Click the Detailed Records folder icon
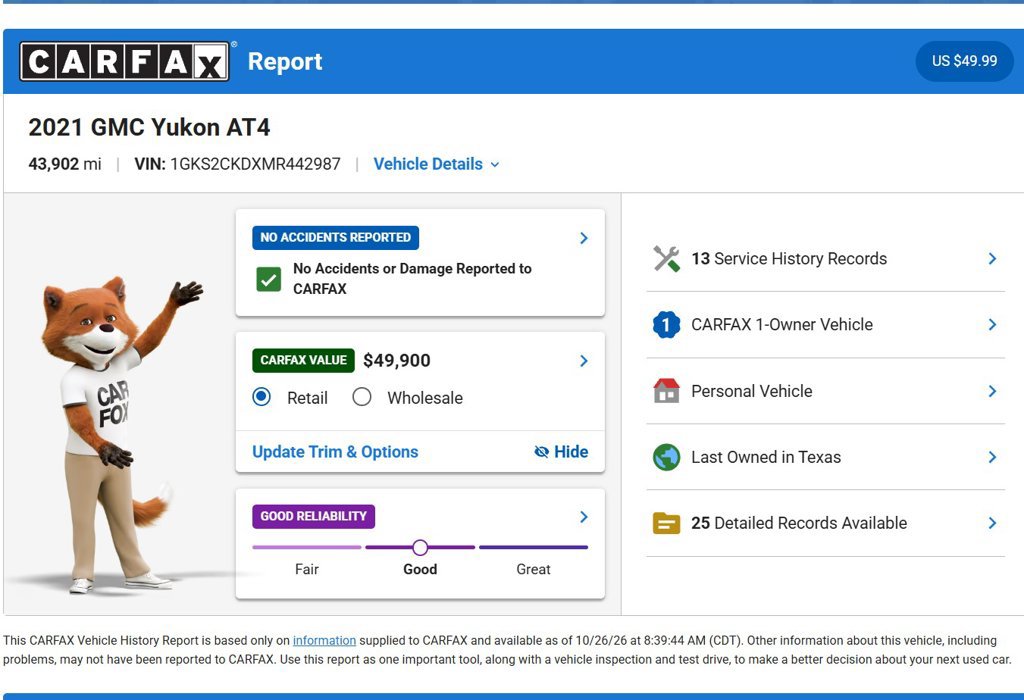The width and height of the screenshot is (1024, 700). 666,523
